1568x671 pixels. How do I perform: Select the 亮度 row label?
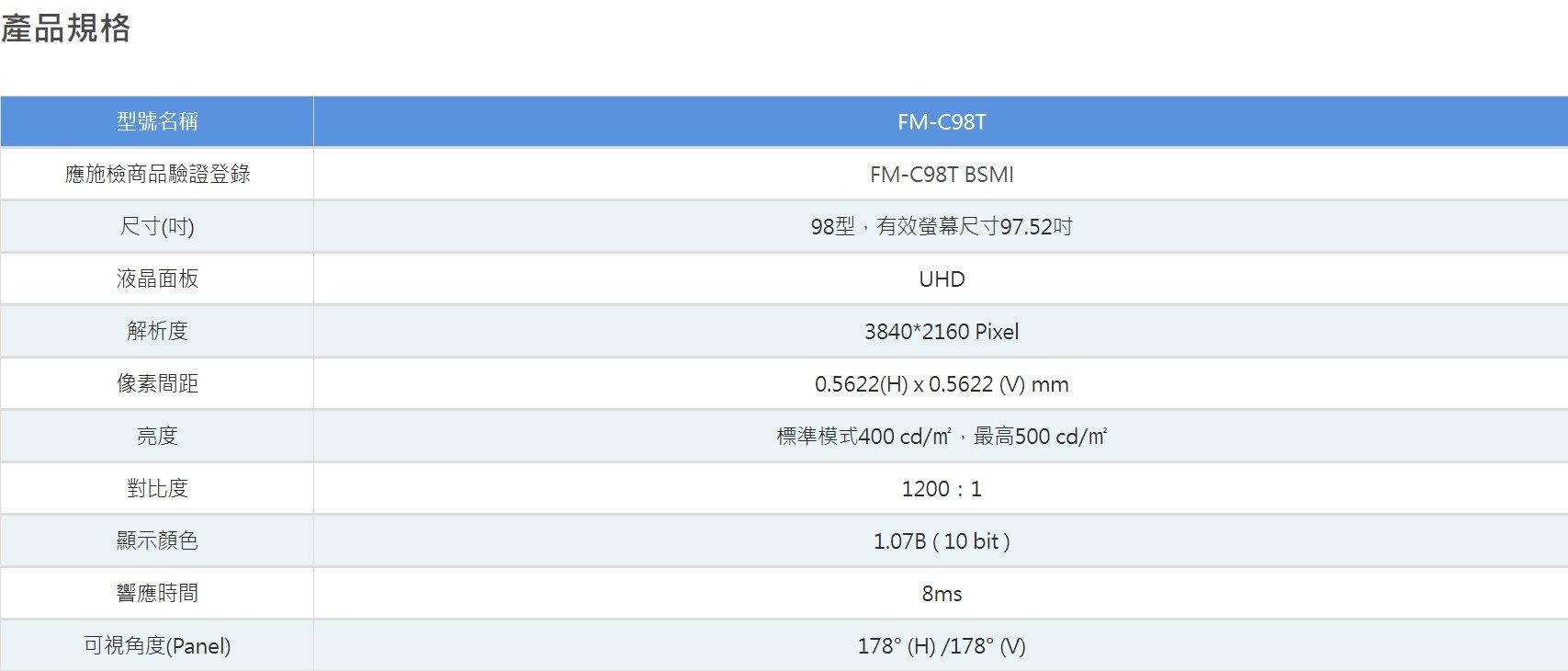[x=157, y=436]
